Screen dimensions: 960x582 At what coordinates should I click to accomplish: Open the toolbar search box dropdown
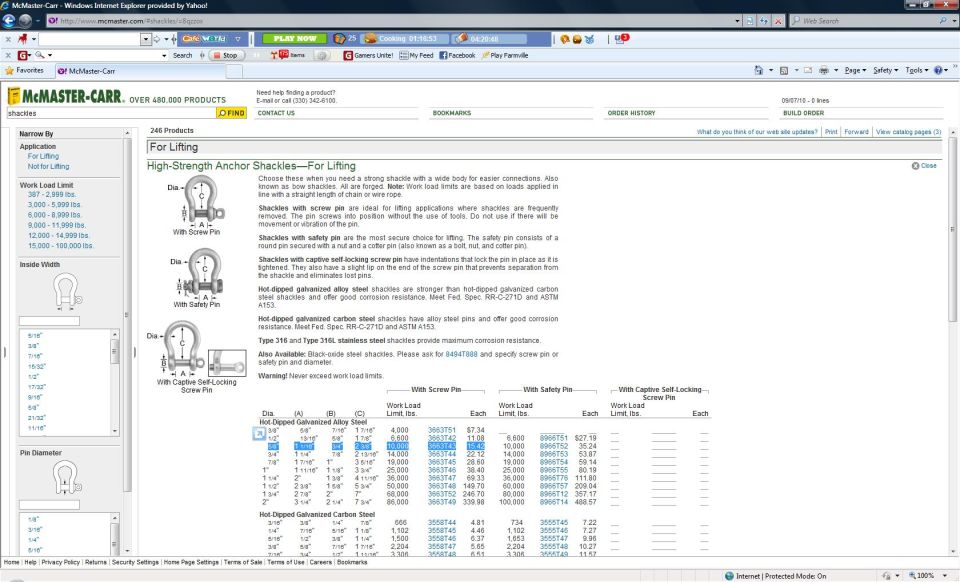point(146,39)
